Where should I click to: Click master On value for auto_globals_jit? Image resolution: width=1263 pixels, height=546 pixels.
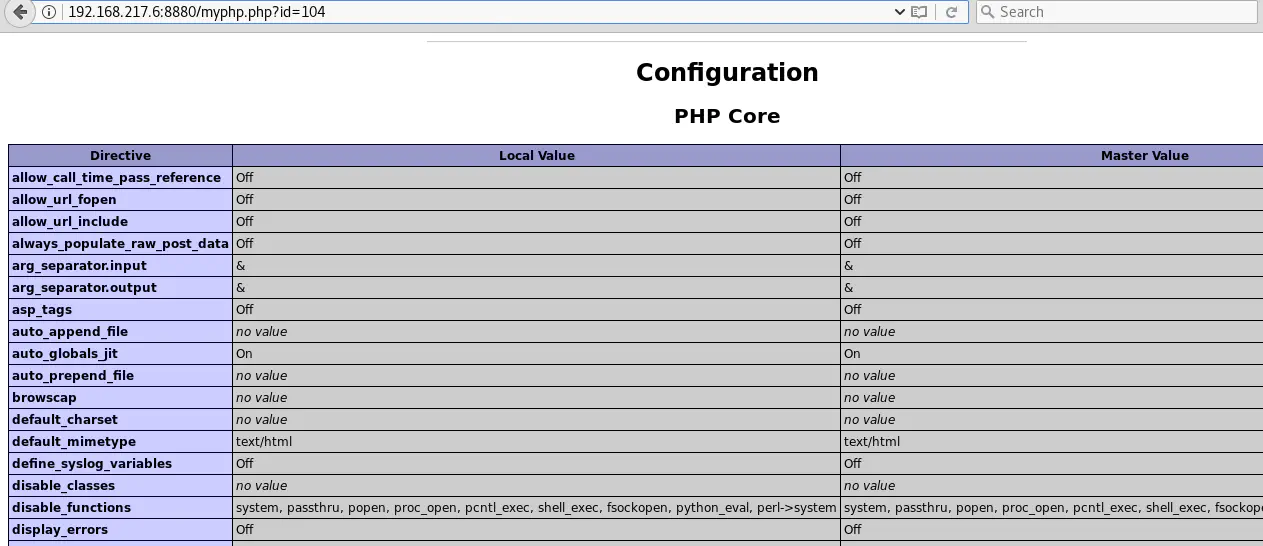[x=852, y=353]
